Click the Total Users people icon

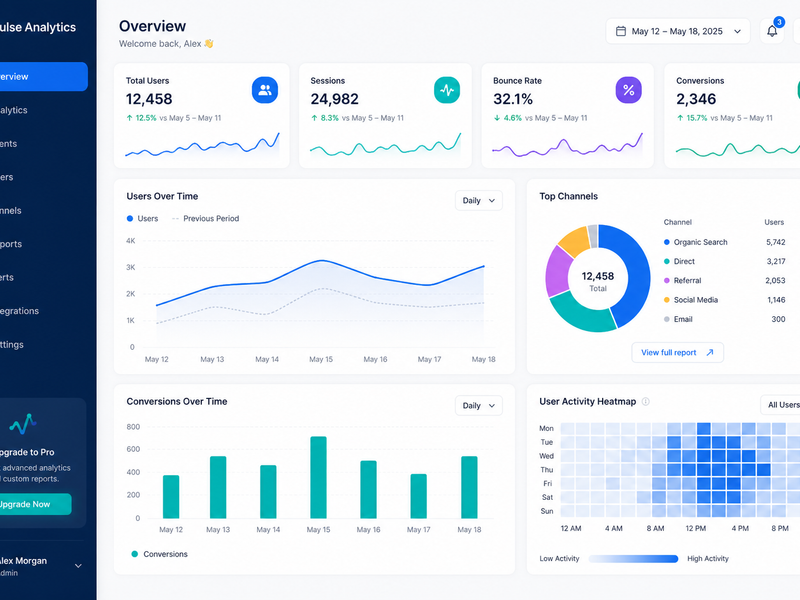265,90
